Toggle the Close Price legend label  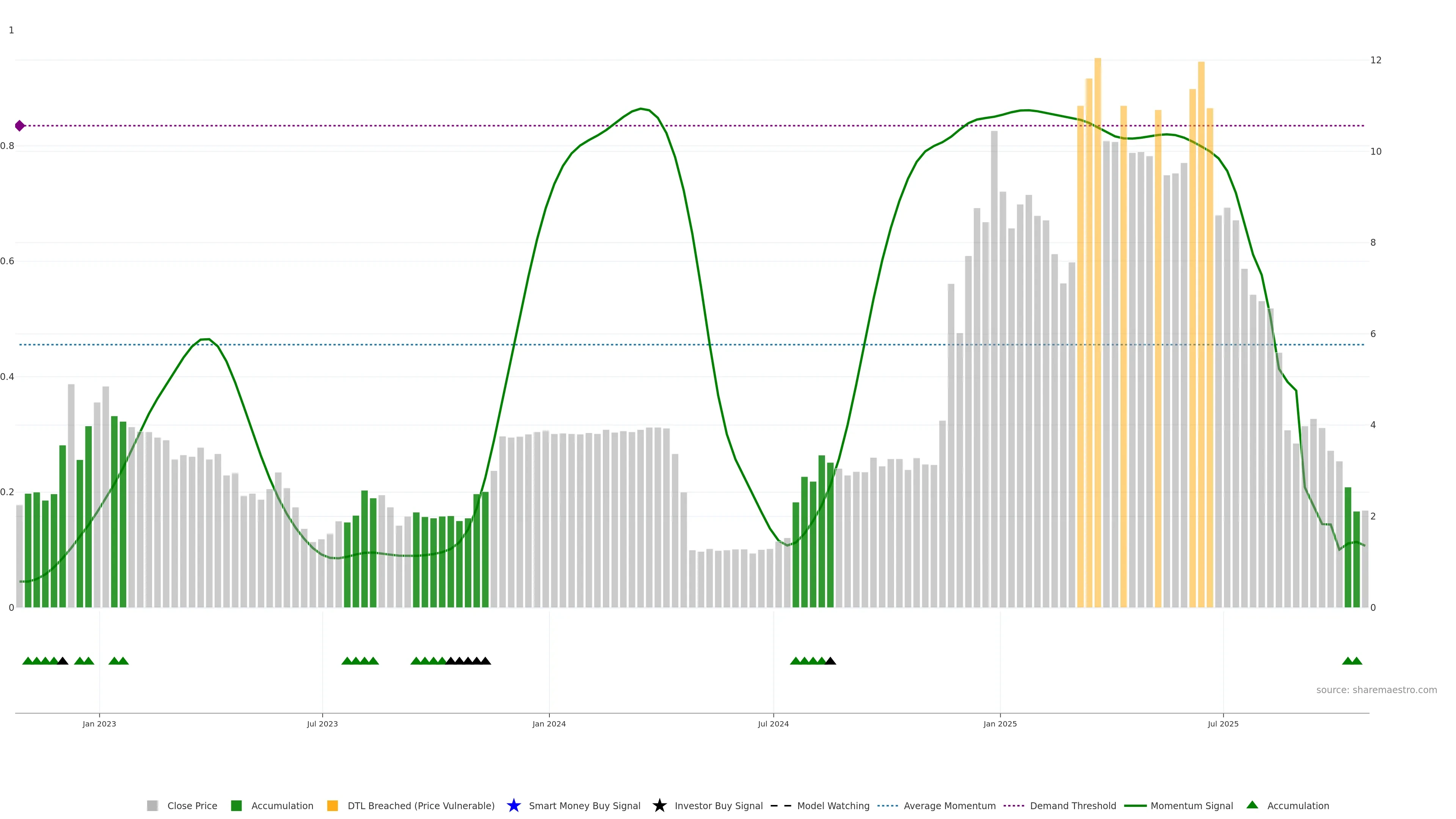coord(192,805)
